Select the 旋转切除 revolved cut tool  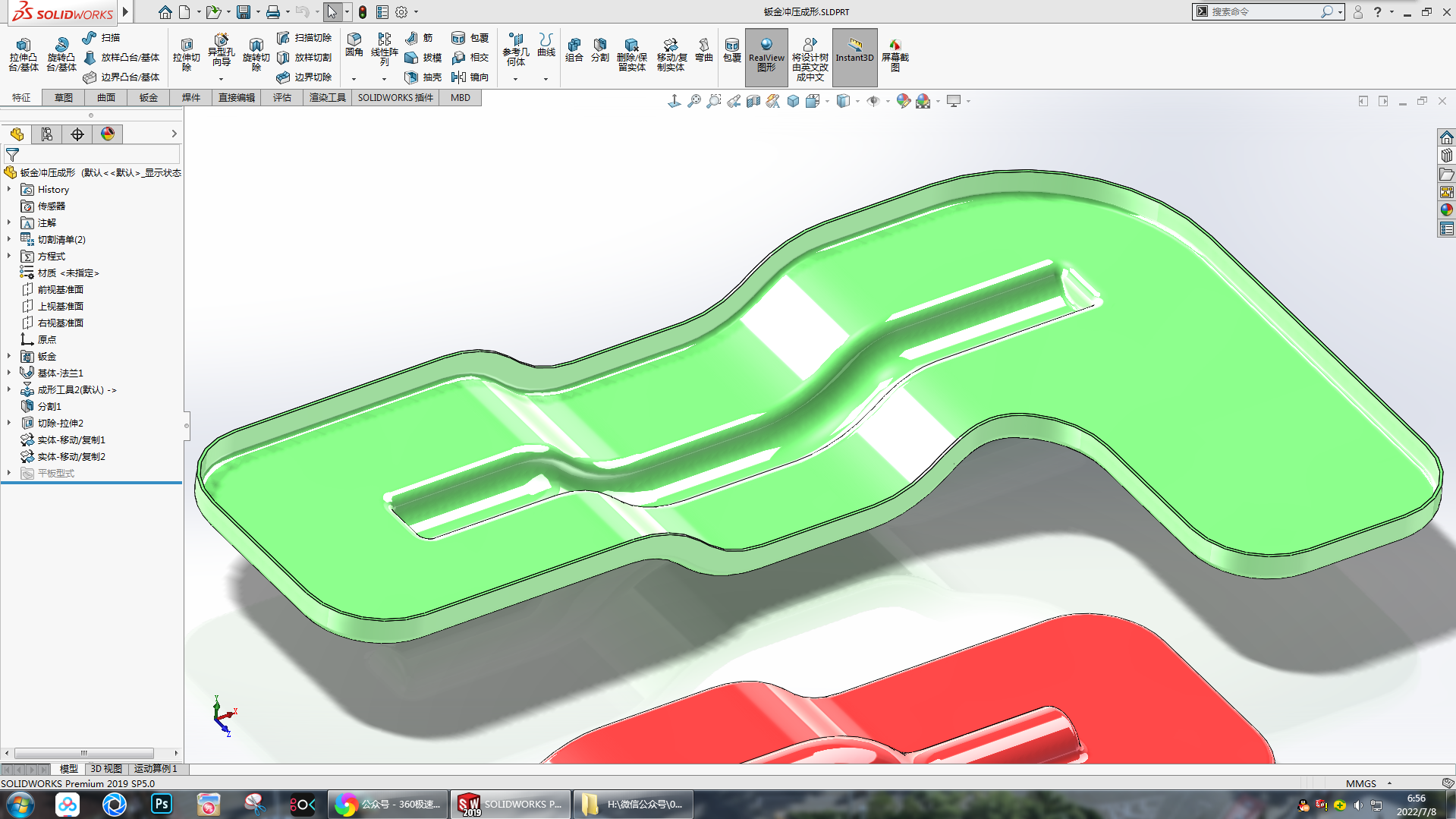tap(256, 55)
